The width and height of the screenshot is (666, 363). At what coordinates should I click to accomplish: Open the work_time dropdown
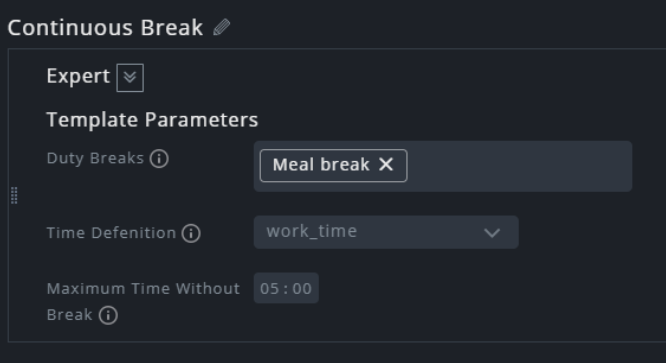coord(386,232)
